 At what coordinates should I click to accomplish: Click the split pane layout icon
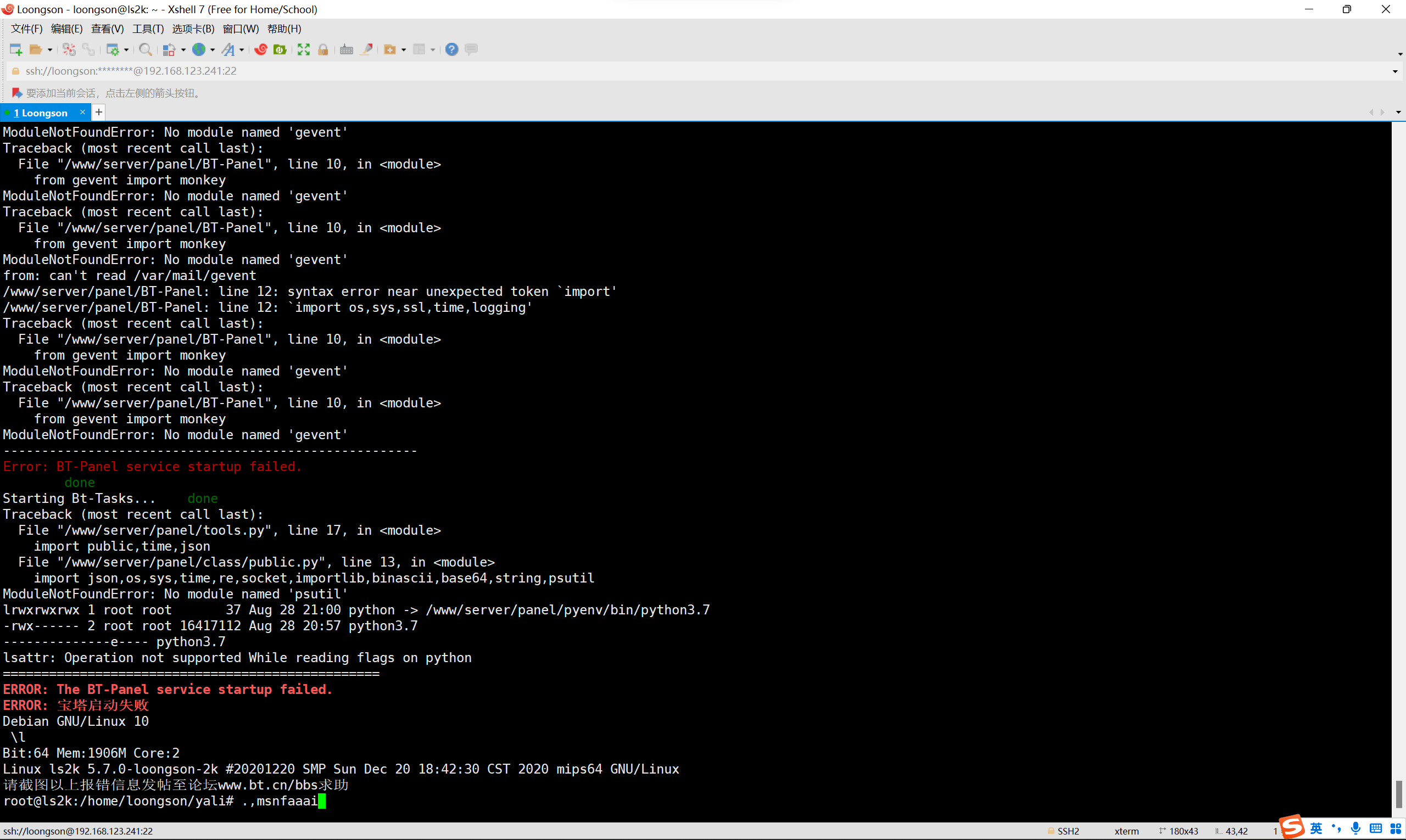(419, 50)
